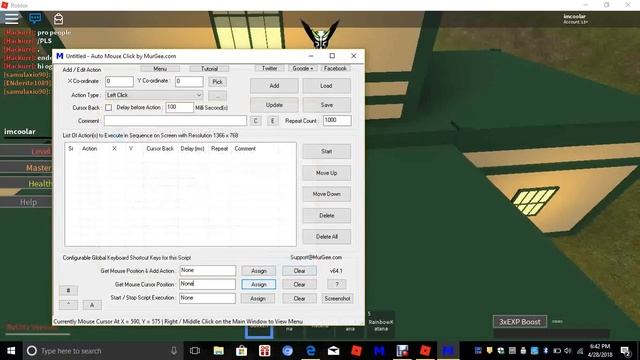Click the Load button
The height and width of the screenshot is (360, 640).
pyautogui.click(x=326, y=86)
